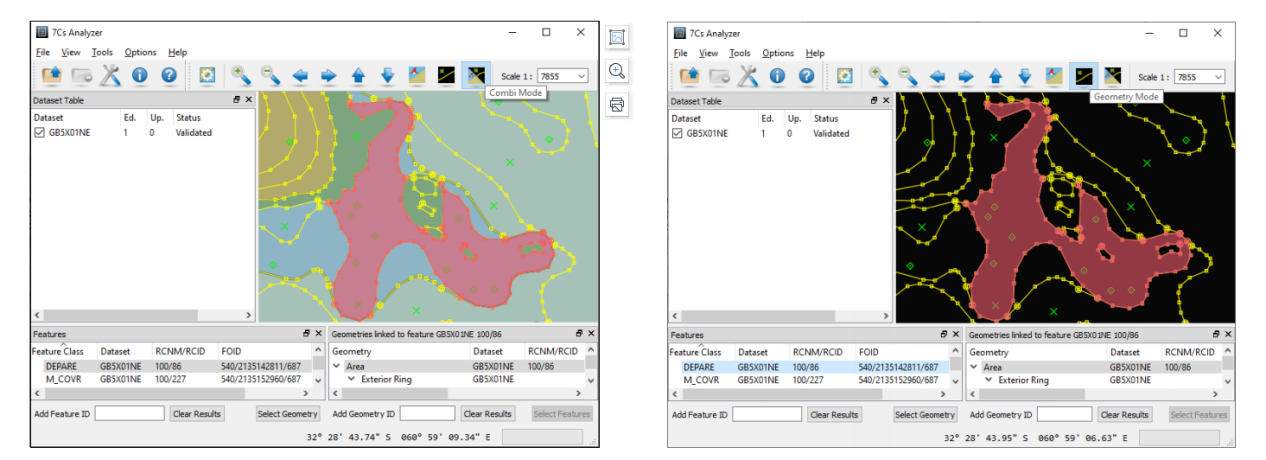Click zoom-out magnifier in right window toolbar
This screenshot has height=460, width=1266.
point(908,76)
